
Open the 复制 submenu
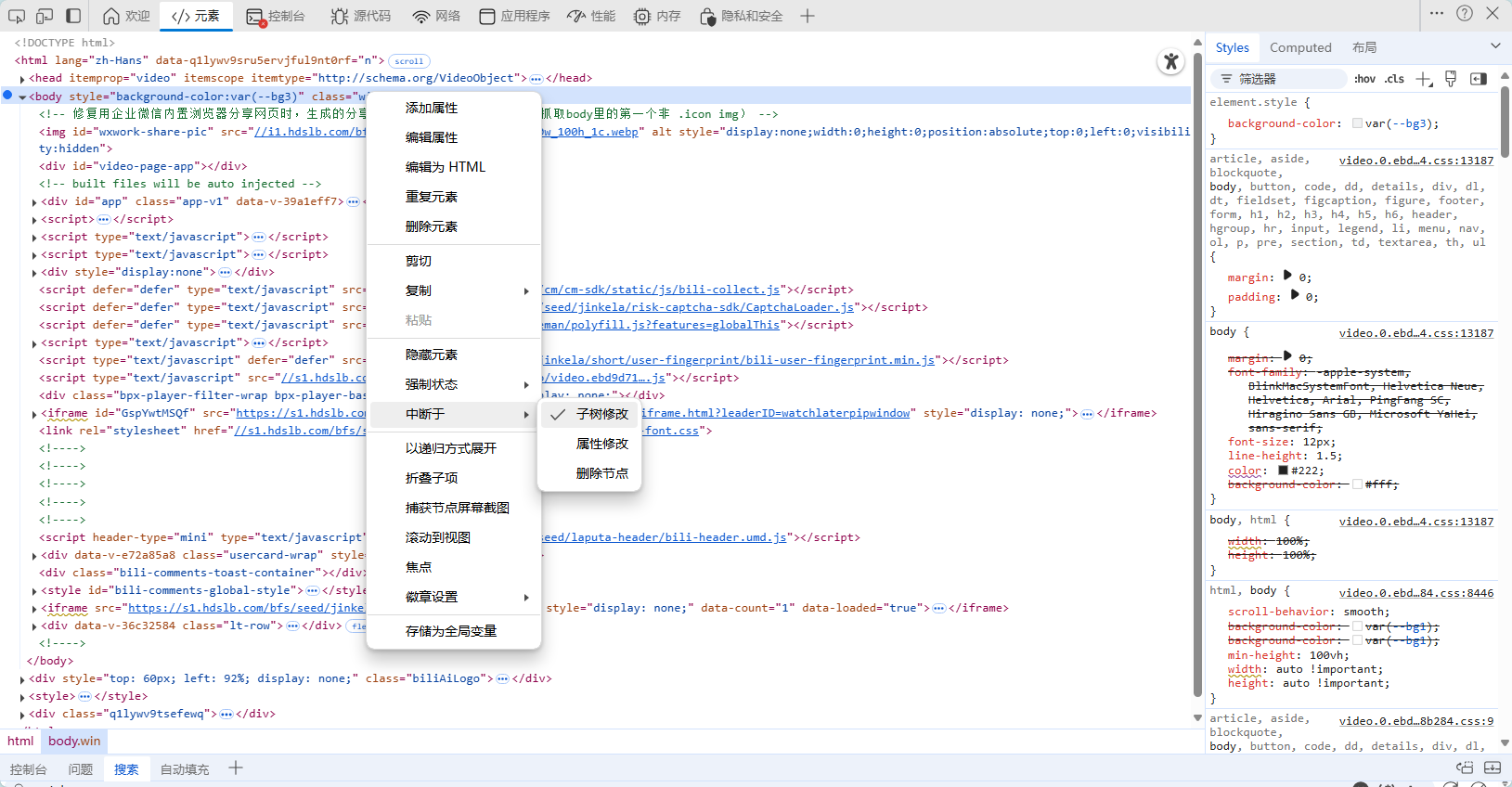click(454, 290)
